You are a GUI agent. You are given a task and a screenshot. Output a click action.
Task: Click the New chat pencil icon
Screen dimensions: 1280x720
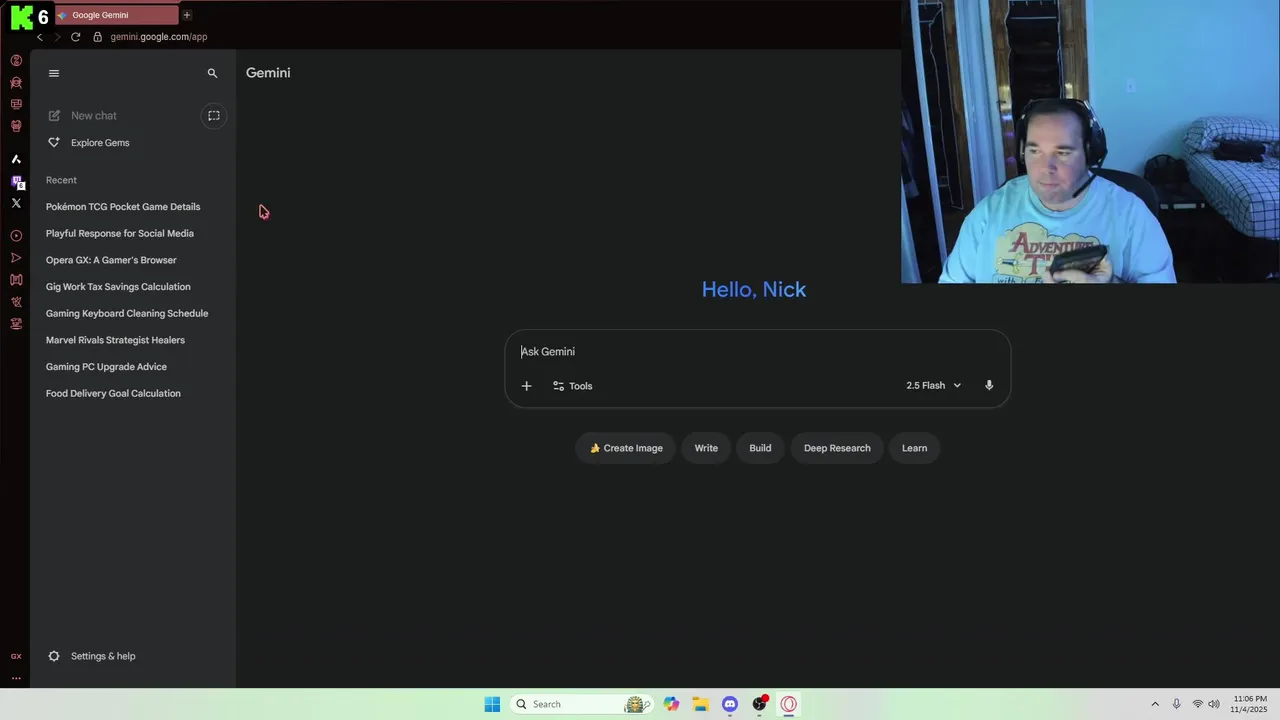coord(54,116)
